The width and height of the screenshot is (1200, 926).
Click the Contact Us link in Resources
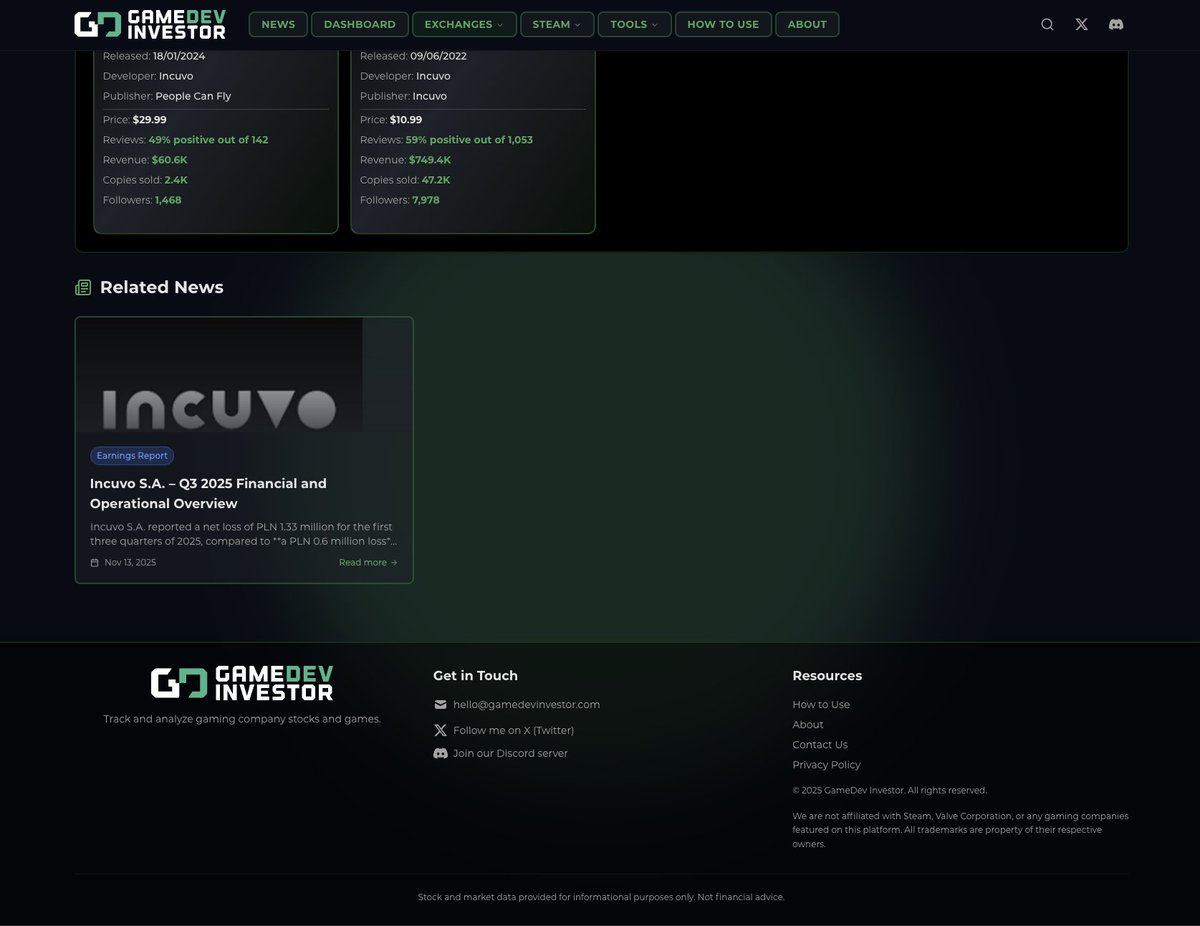point(820,744)
